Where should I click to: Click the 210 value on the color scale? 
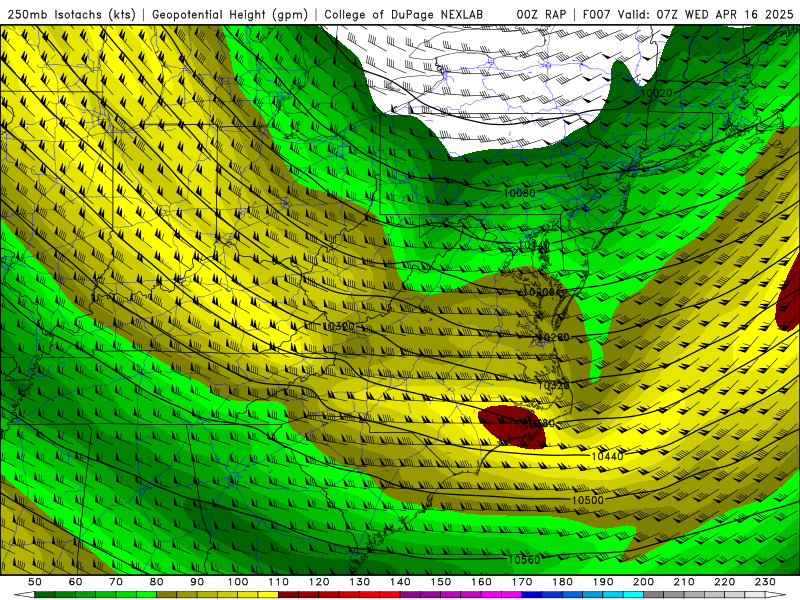(x=685, y=582)
